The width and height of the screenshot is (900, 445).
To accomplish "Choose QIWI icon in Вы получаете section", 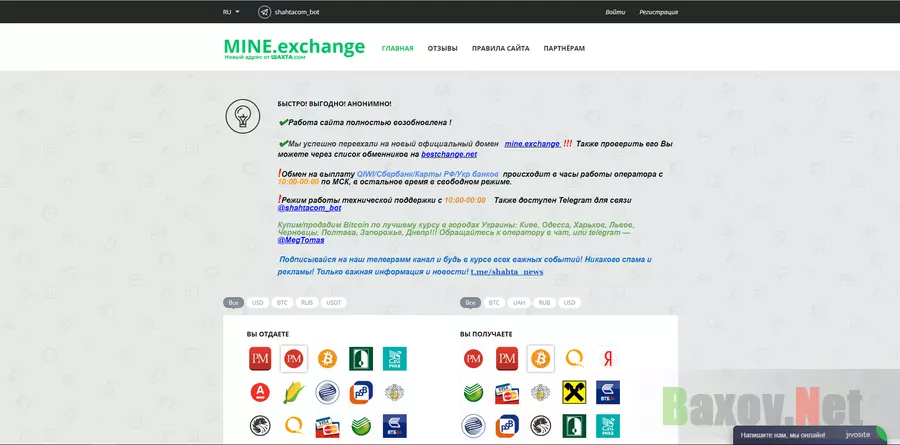I will click(574, 359).
